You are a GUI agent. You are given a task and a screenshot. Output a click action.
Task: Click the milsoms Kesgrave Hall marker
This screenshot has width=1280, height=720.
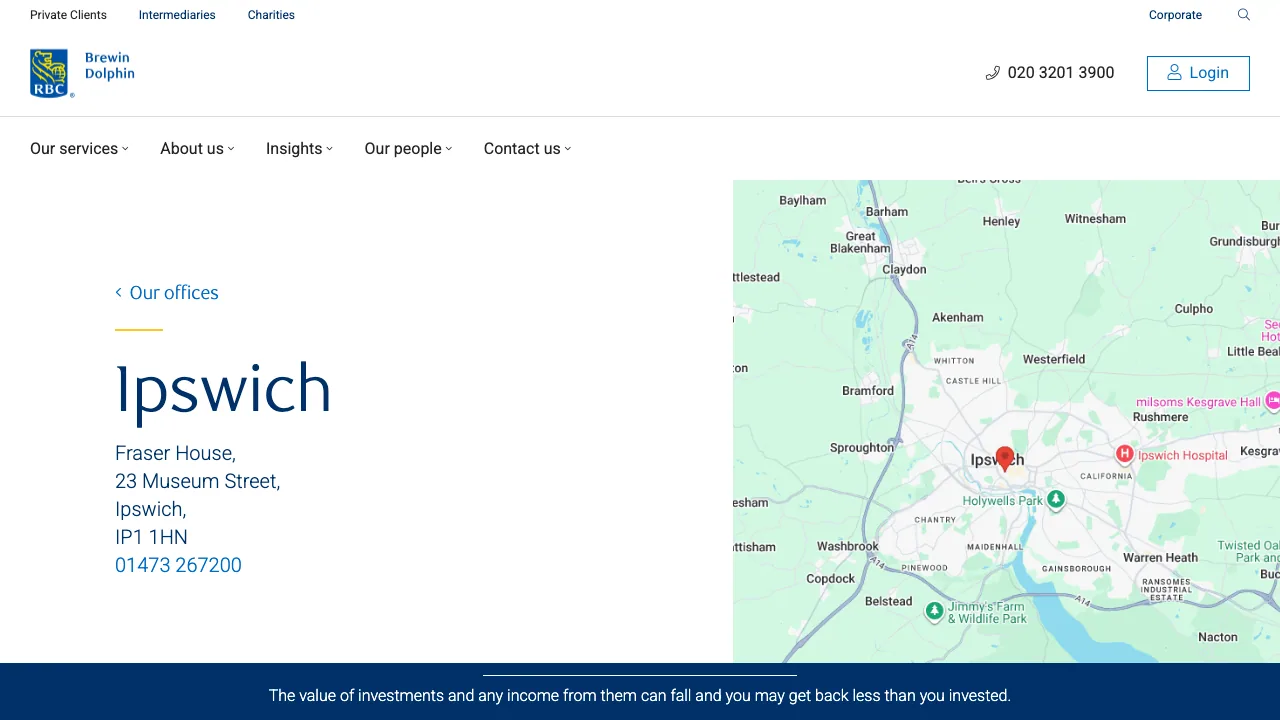[x=1272, y=401]
